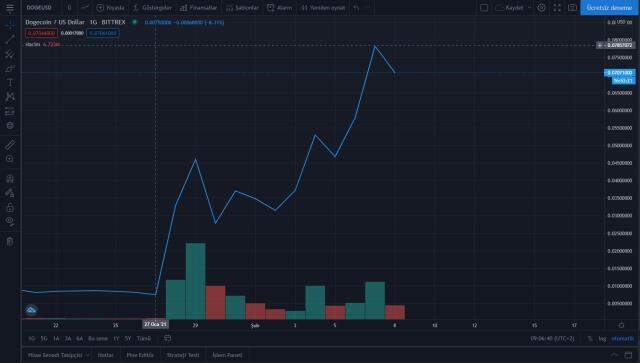Select the 1A time range
Screen dimensions: 640x363
coord(56,339)
